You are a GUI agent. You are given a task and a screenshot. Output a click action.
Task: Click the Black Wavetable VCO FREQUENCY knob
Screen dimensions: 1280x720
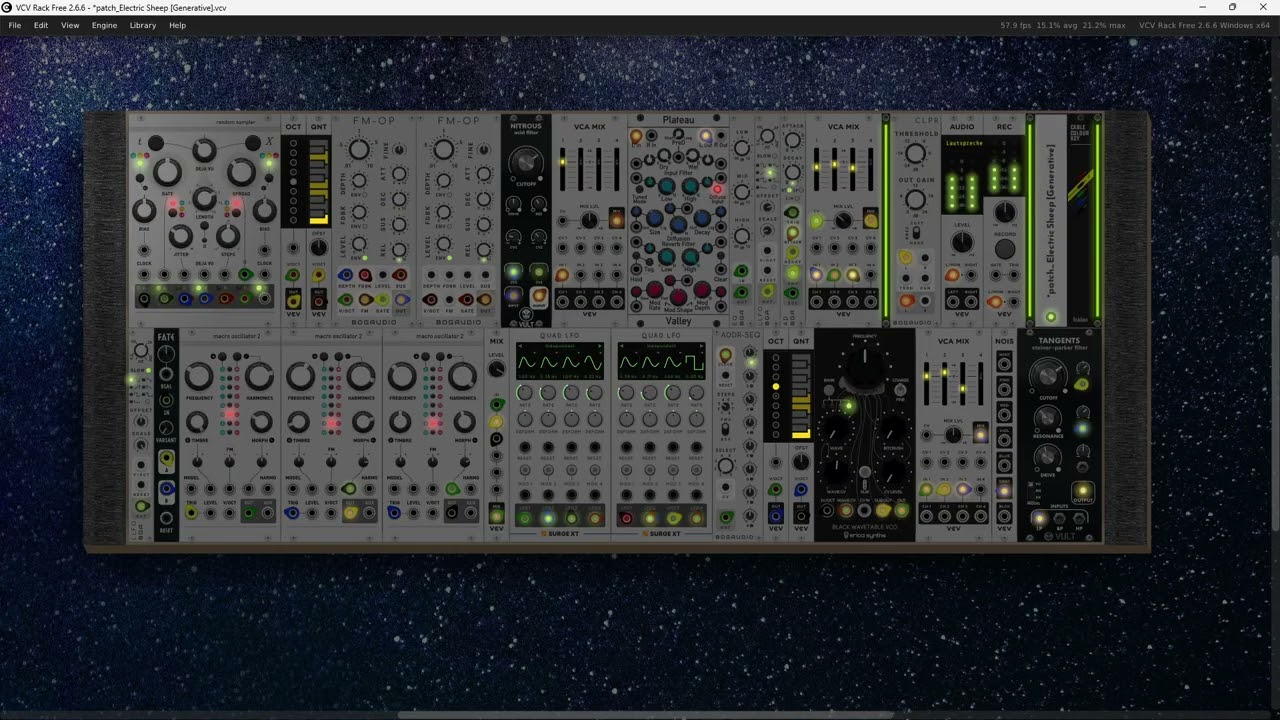coord(865,368)
